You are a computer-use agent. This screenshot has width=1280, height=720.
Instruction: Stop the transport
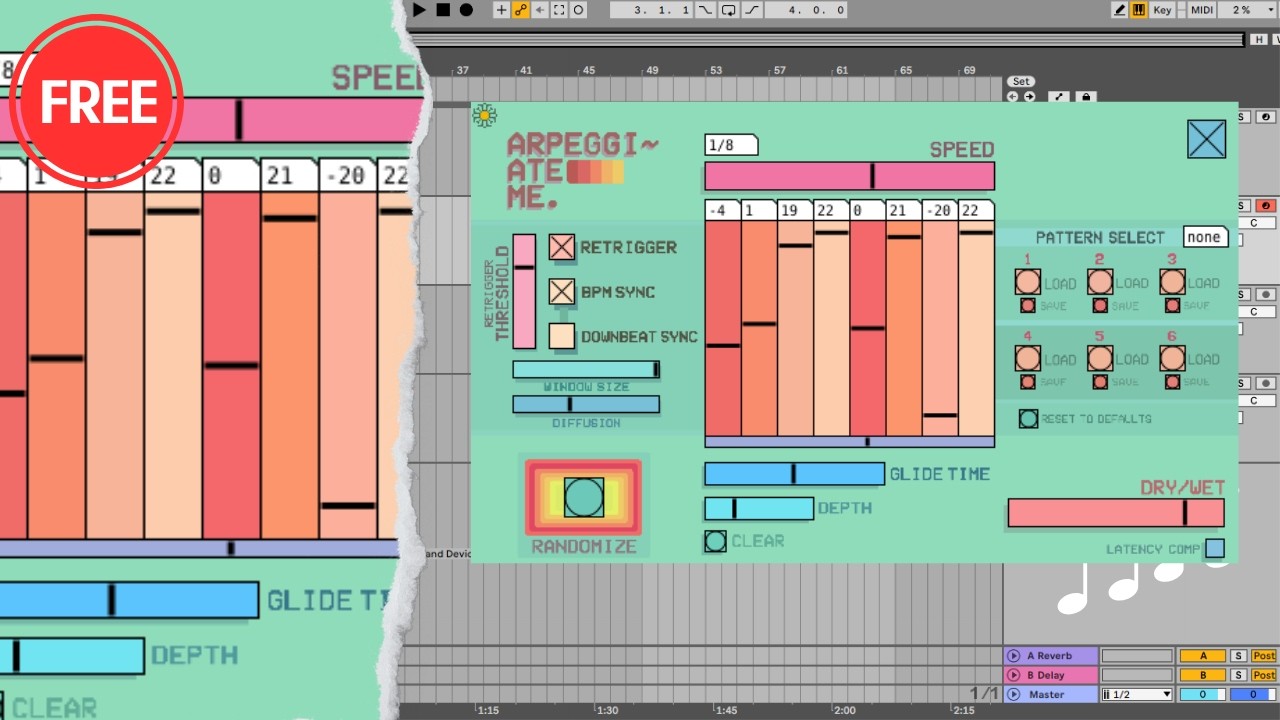point(443,10)
